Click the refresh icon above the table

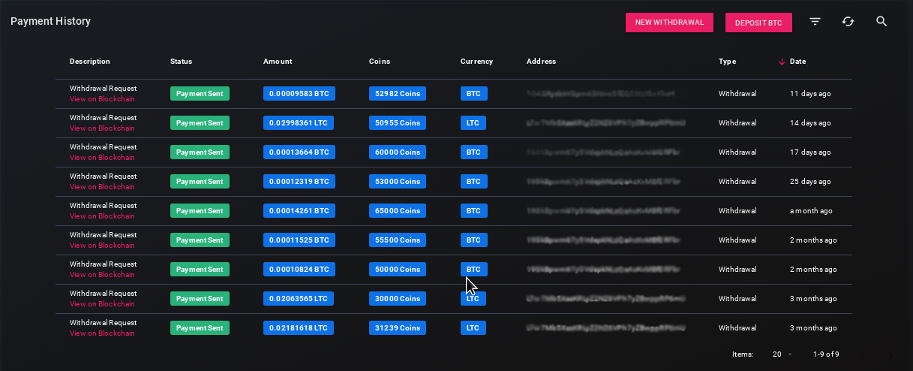pyautogui.click(x=848, y=22)
